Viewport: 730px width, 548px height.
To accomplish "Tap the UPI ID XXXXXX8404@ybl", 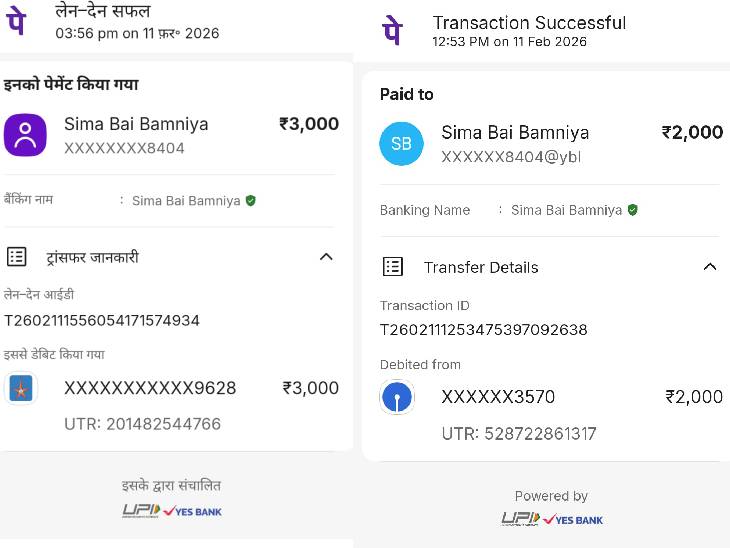I will 511,157.
